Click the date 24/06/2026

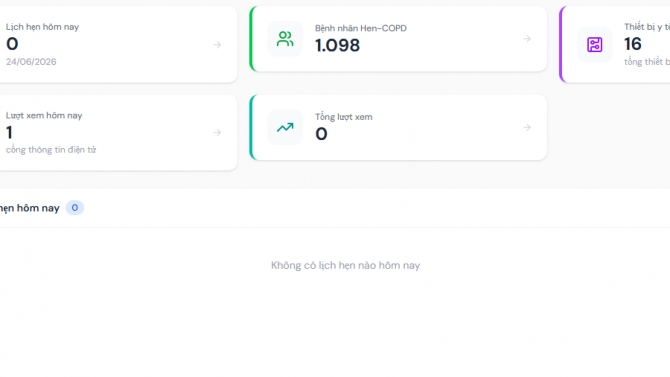(31, 62)
